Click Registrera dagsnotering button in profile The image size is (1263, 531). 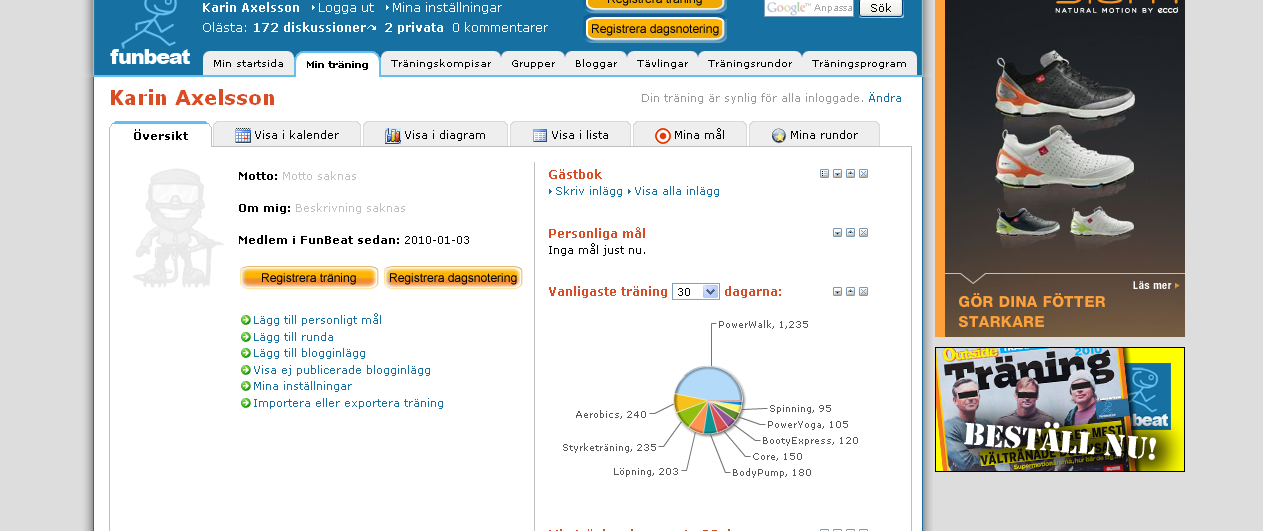[453, 278]
